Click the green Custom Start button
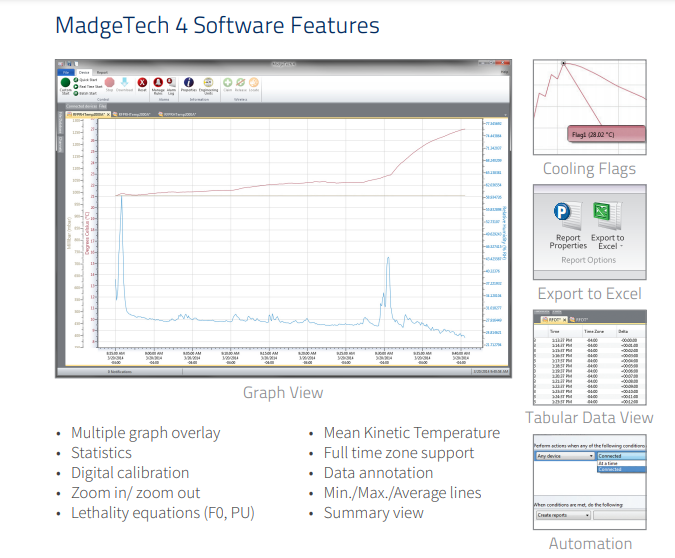This screenshot has width=675, height=558. point(65,82)
